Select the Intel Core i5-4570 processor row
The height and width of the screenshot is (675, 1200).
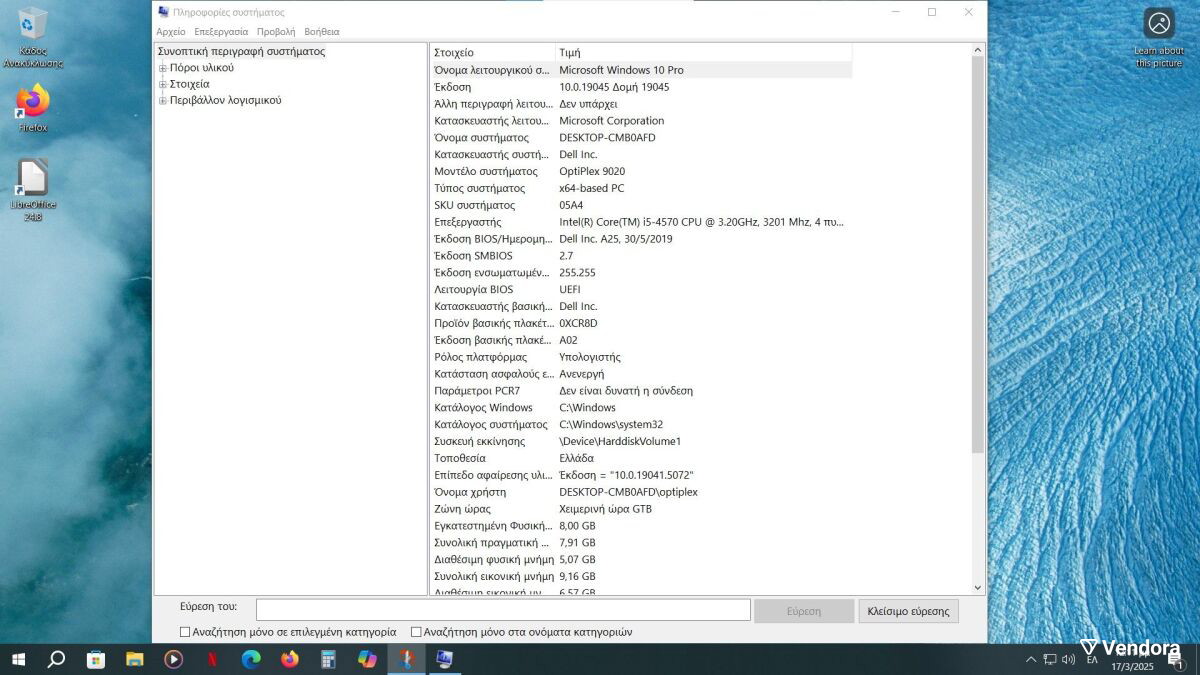coord(641,222)
